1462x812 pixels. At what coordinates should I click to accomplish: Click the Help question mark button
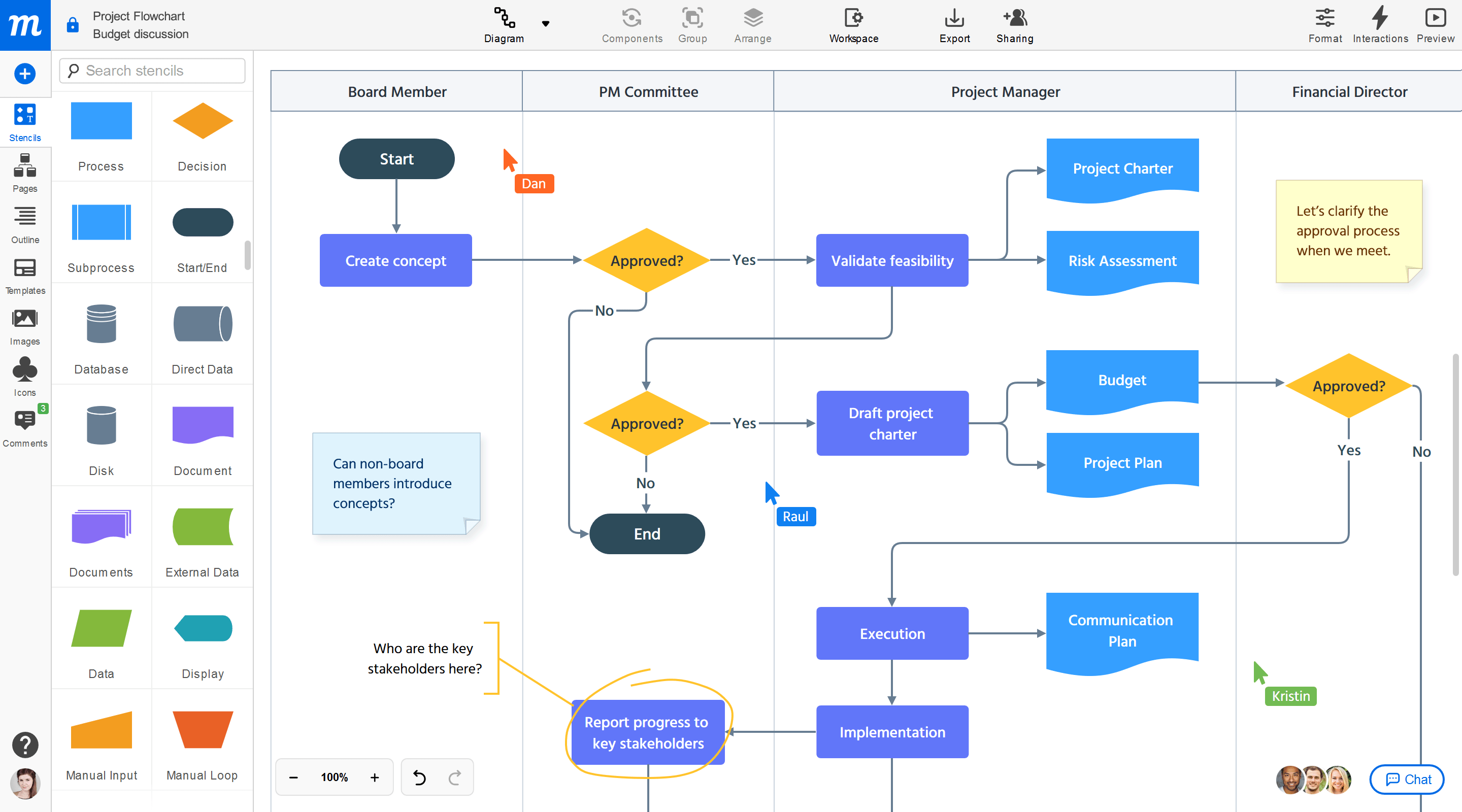coord(25,745)
